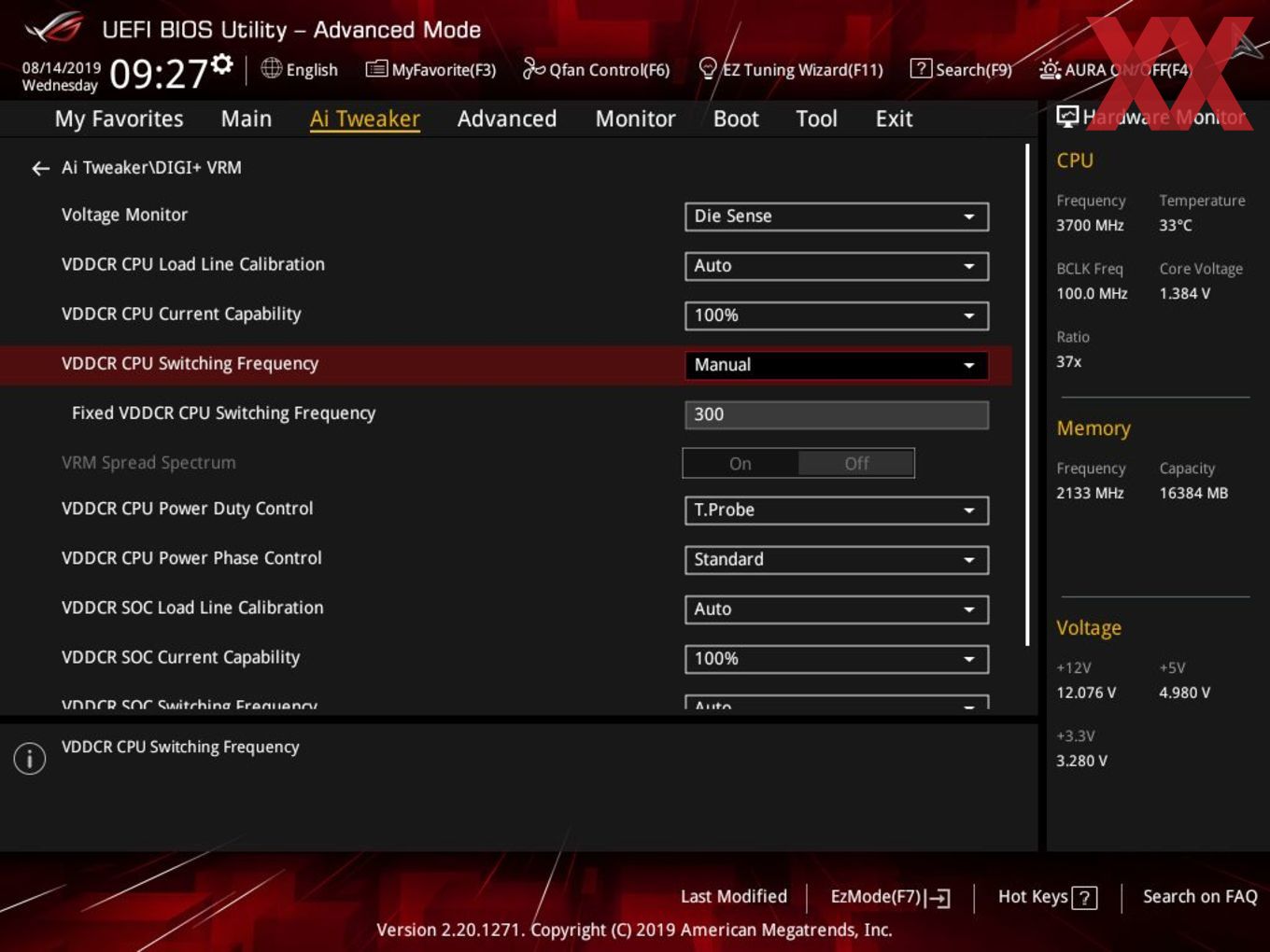Viewport: 1270px width, 952px height.
Task: Open VDDCR SOC Load Line Calibration dropdown
Action: click(837, 609)
